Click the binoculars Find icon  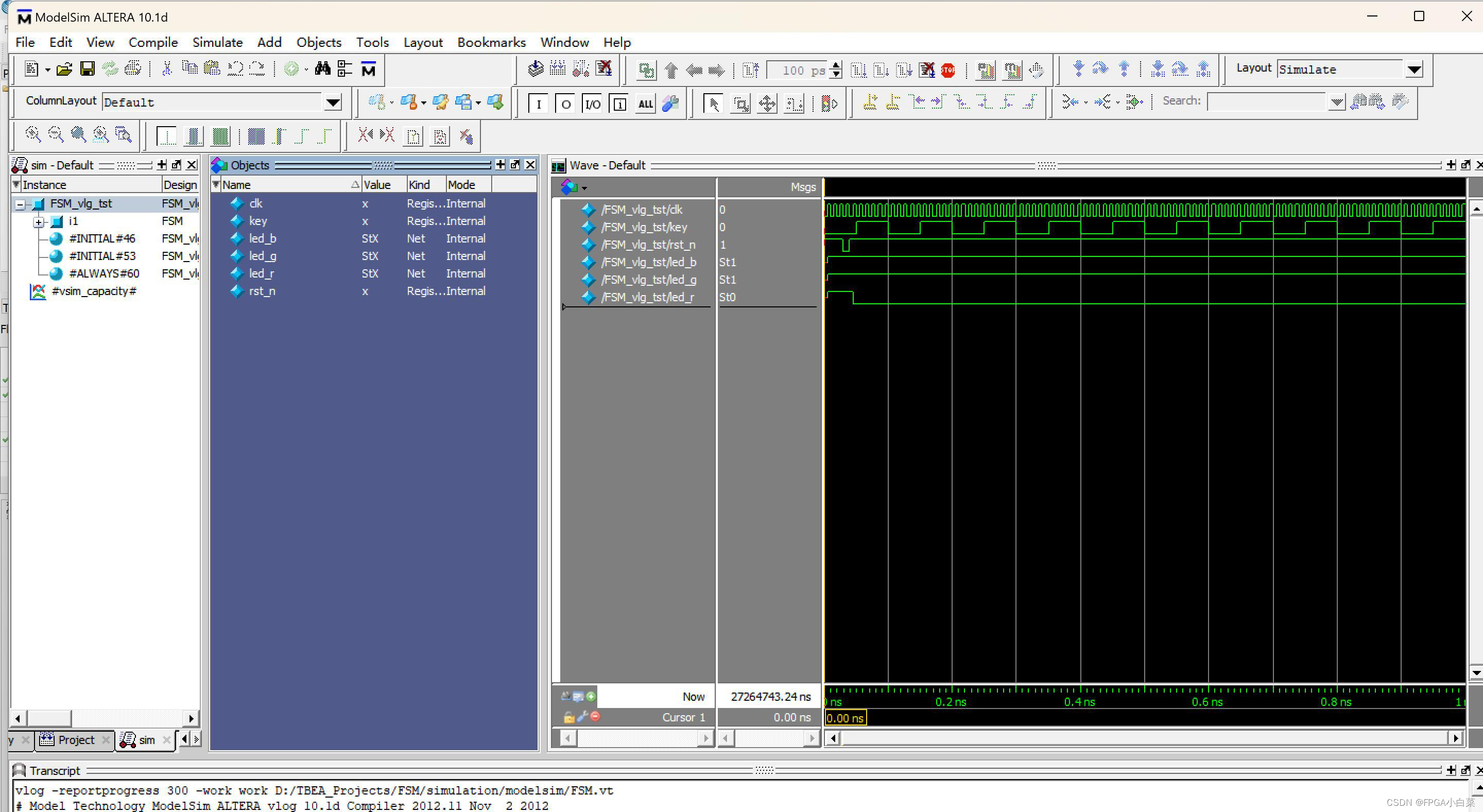(322, 69)
